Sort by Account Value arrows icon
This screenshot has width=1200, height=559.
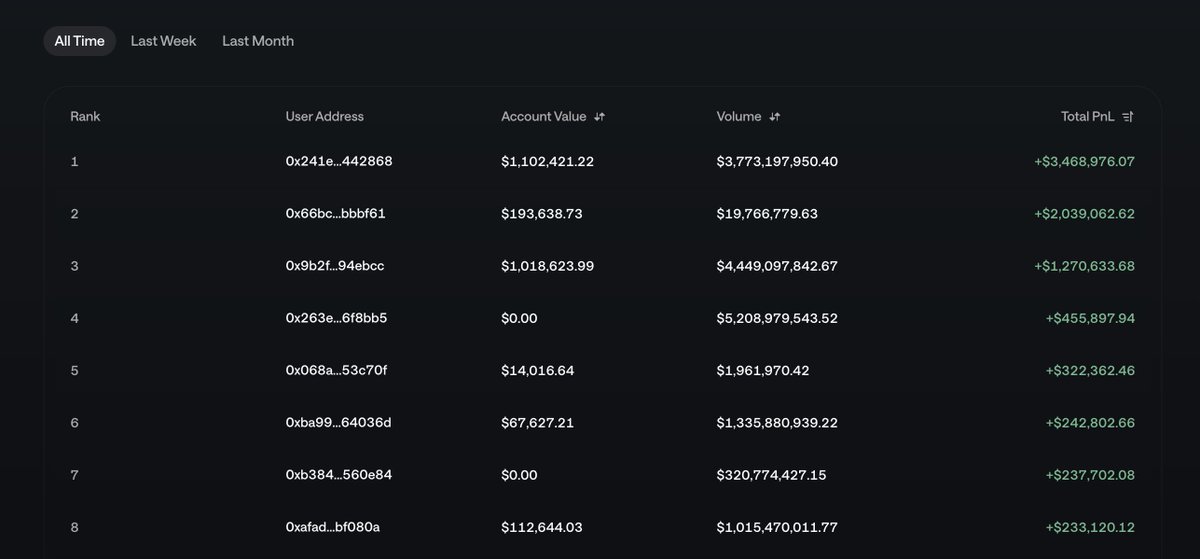(599, 117)
